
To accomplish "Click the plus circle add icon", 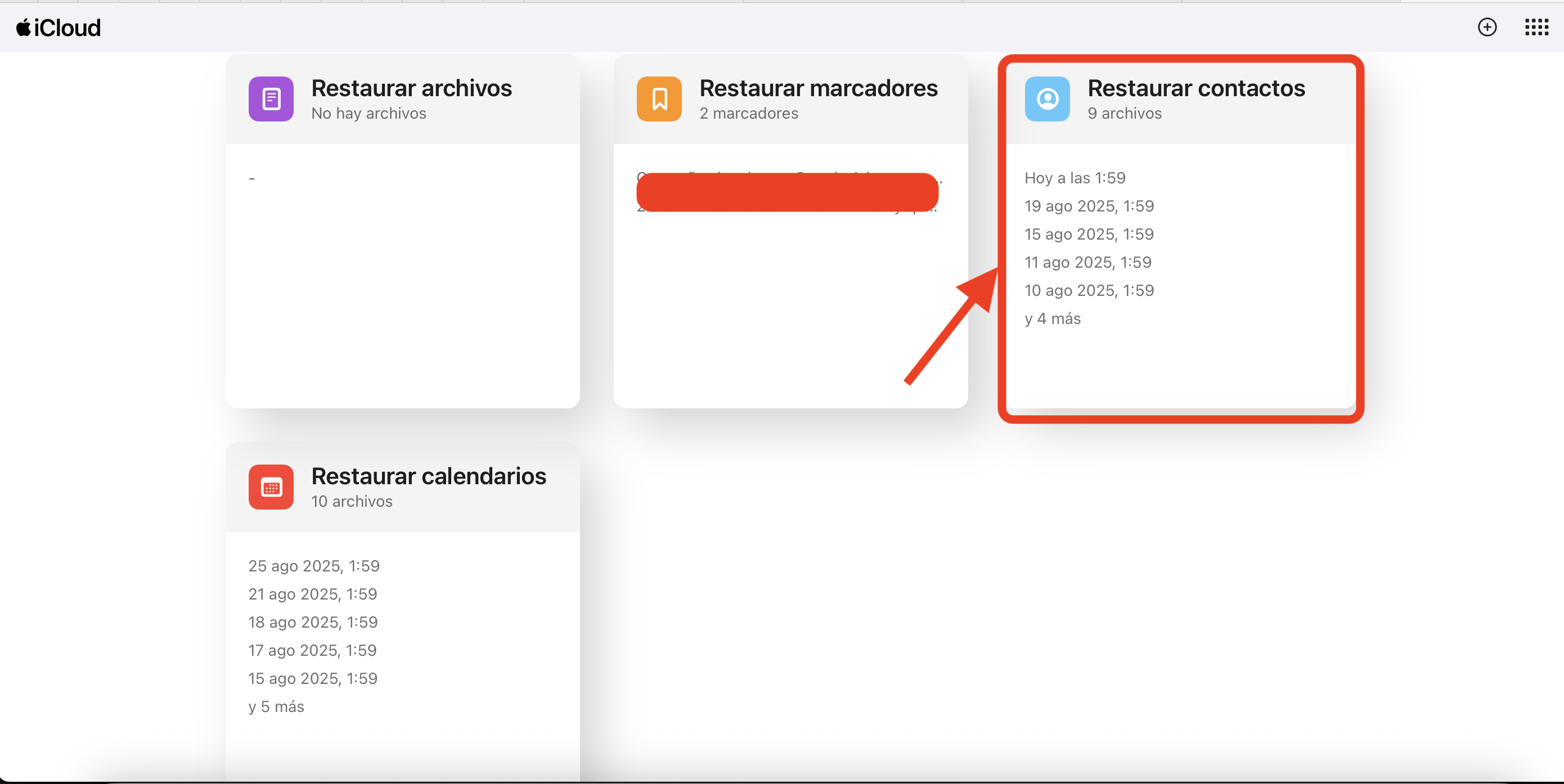I will 1487,28.
